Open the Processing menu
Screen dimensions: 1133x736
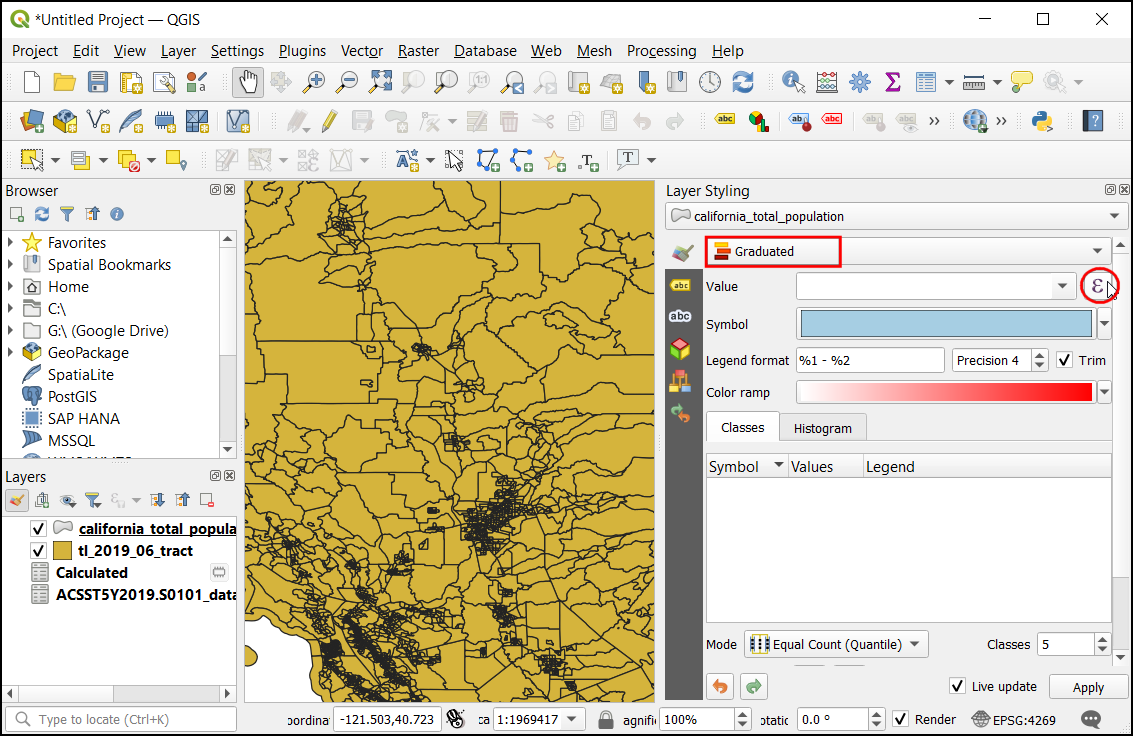pos(661,51)
